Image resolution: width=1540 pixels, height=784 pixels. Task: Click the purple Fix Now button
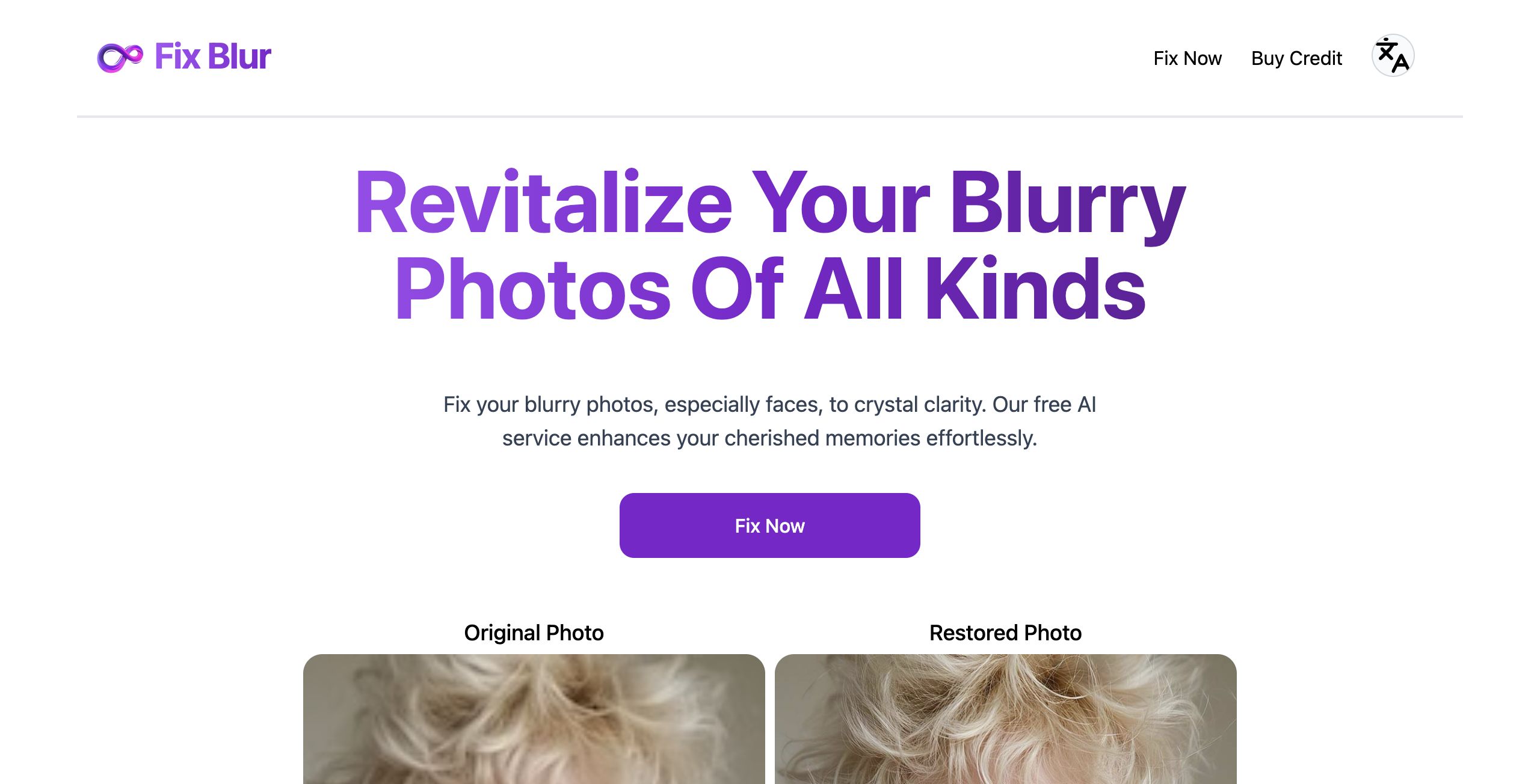(770, 525)
